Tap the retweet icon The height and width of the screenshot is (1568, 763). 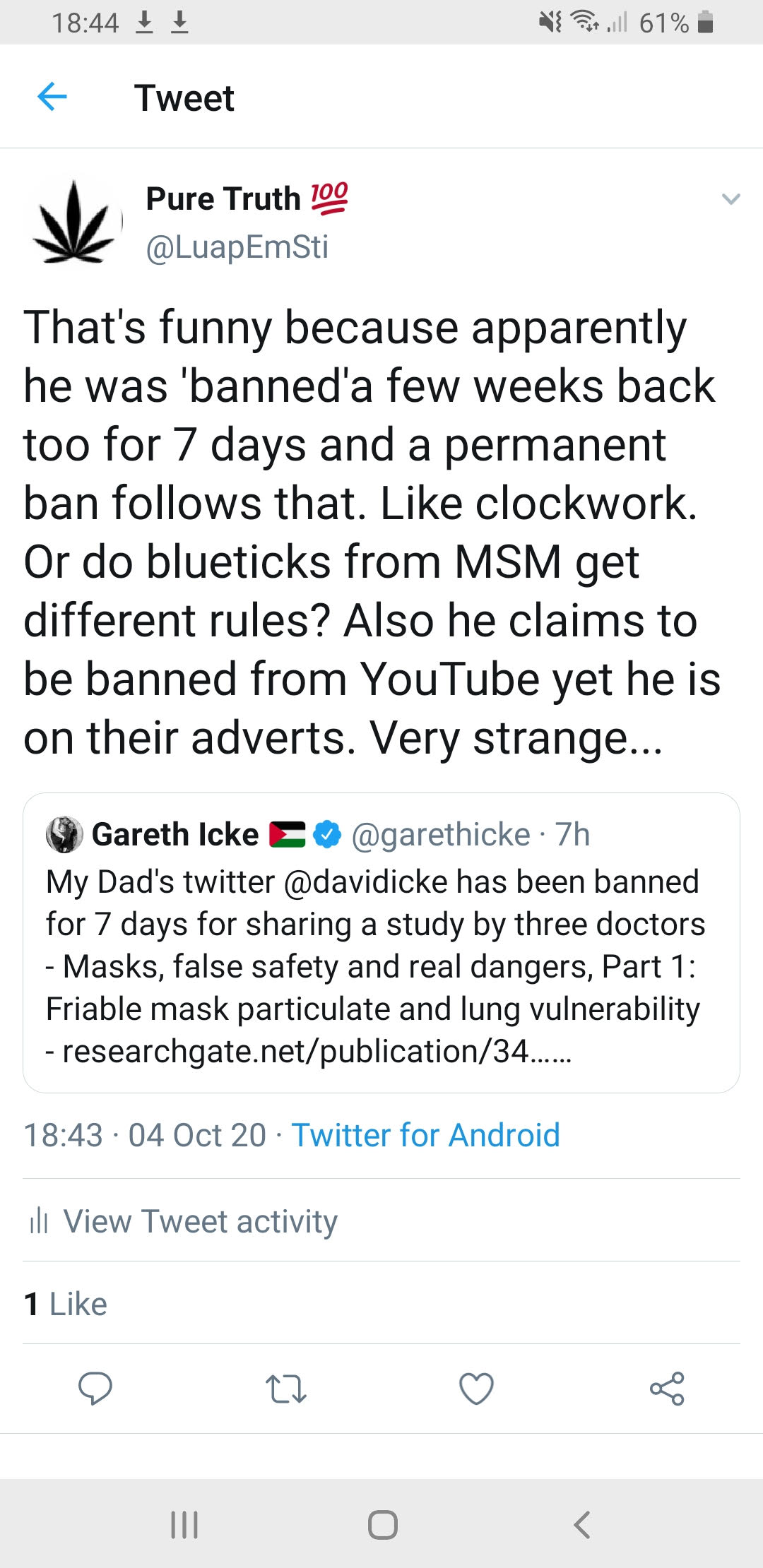[x=285, y=1389]
